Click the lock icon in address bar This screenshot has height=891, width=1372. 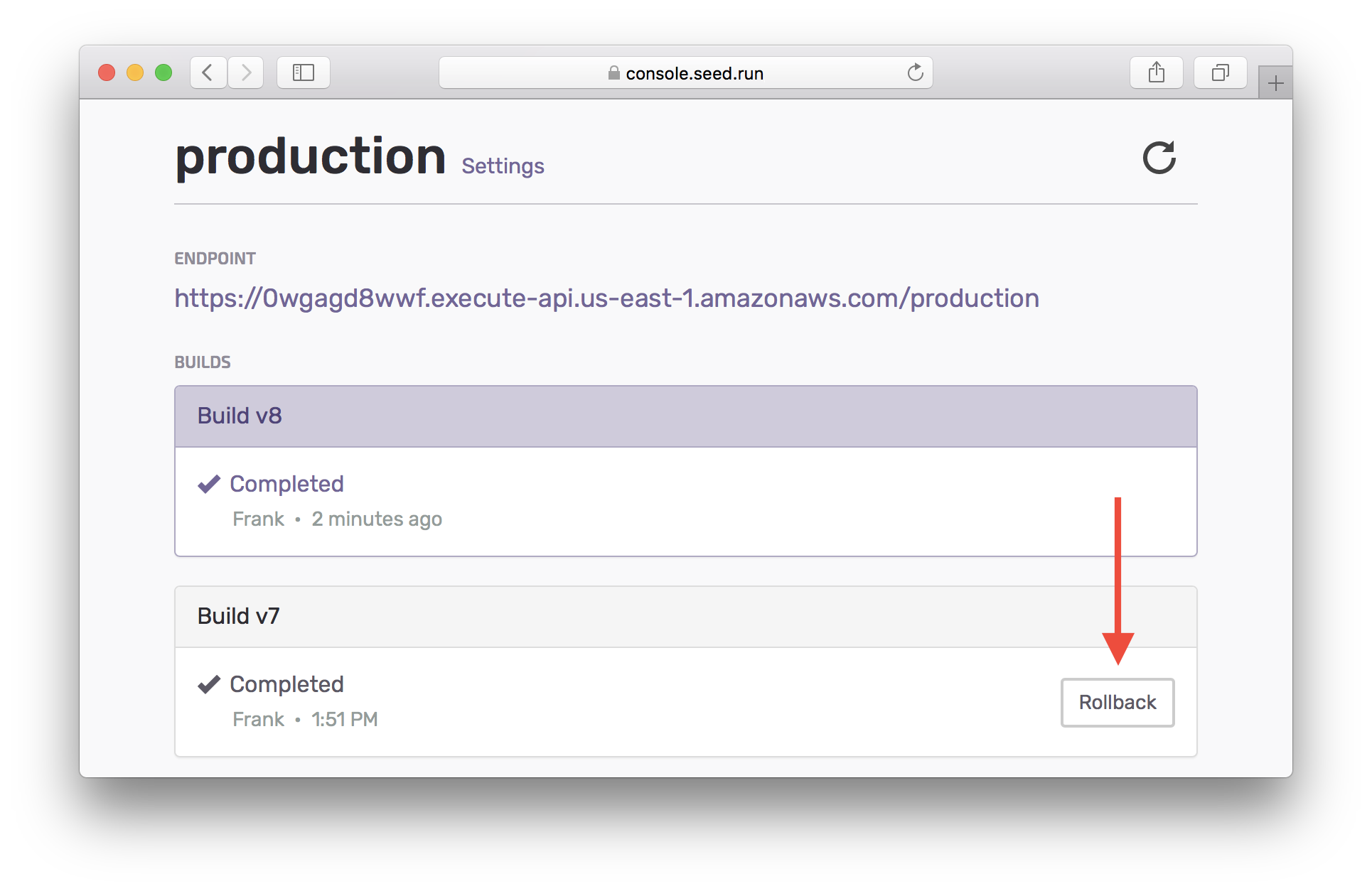(613, 73)
